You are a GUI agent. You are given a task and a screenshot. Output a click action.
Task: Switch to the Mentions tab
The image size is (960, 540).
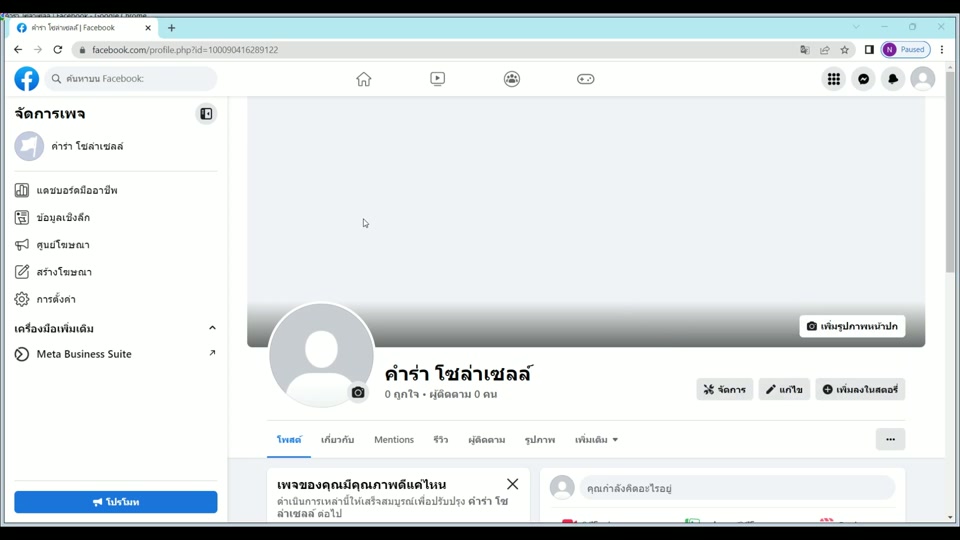394,440
